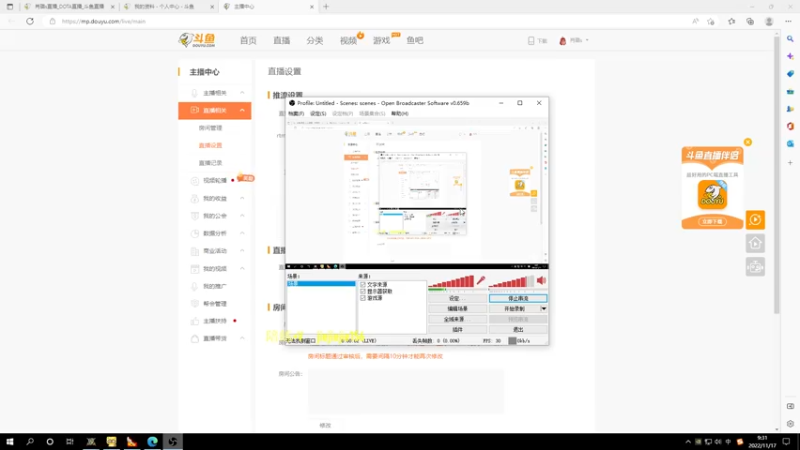Click the 房间公告 text area
Screen dimensions: 800x450
pyautogui.click(x=406, y=391)
